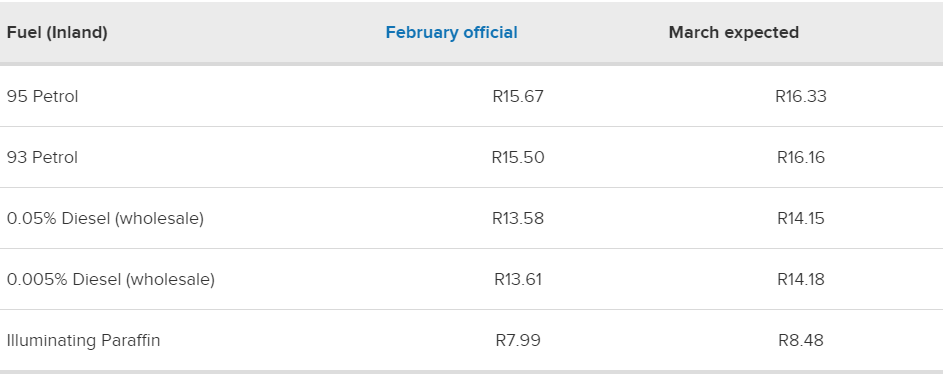Click the Fuel (Inland) column header
The height and width of the screenshot is (380, 949).
pos(57,33)
